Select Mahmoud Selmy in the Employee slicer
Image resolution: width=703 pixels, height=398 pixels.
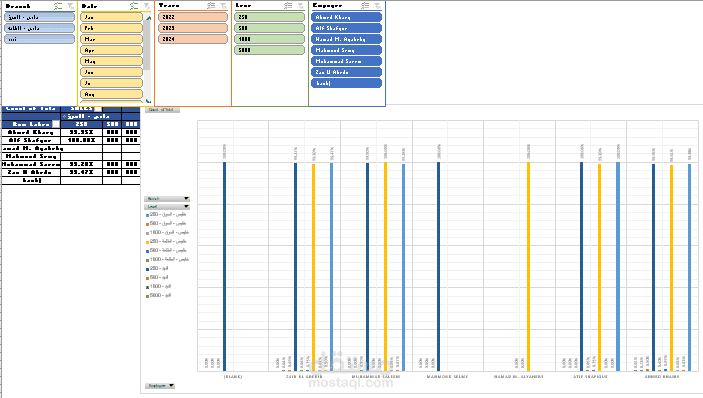[347, 50]
